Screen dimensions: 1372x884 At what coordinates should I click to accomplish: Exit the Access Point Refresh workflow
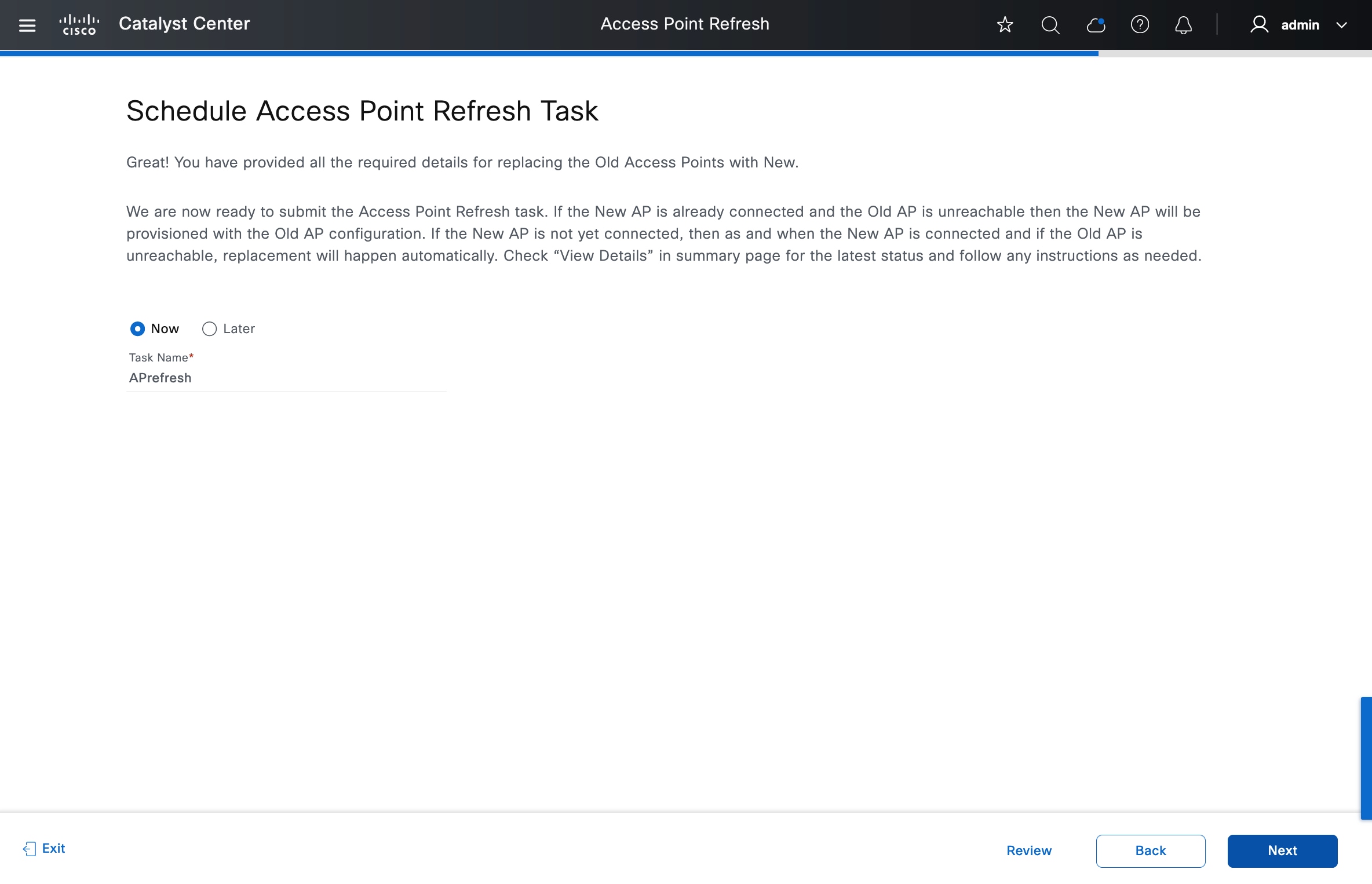pos(45,849)
